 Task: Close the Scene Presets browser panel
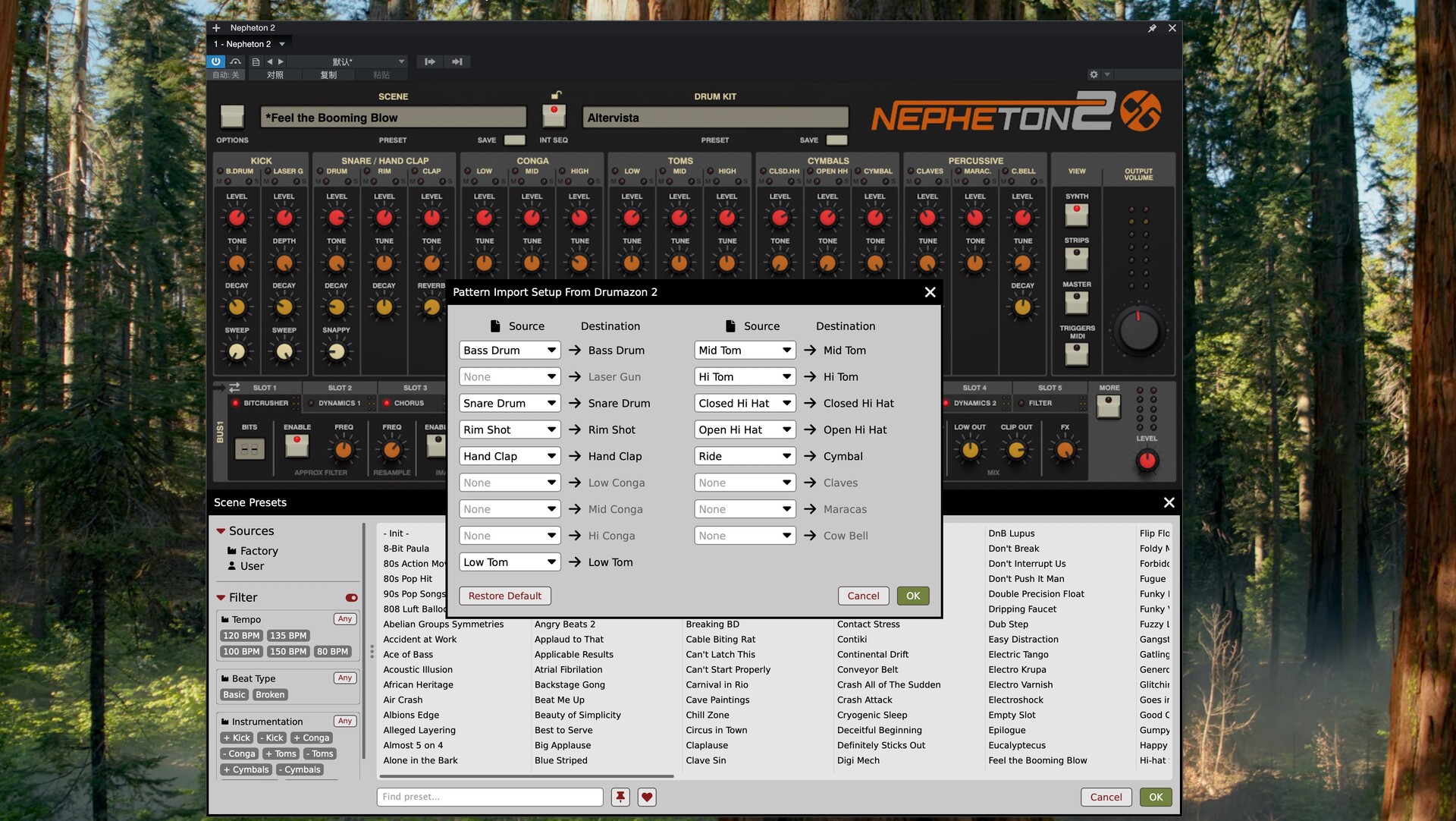point(1169,502)
